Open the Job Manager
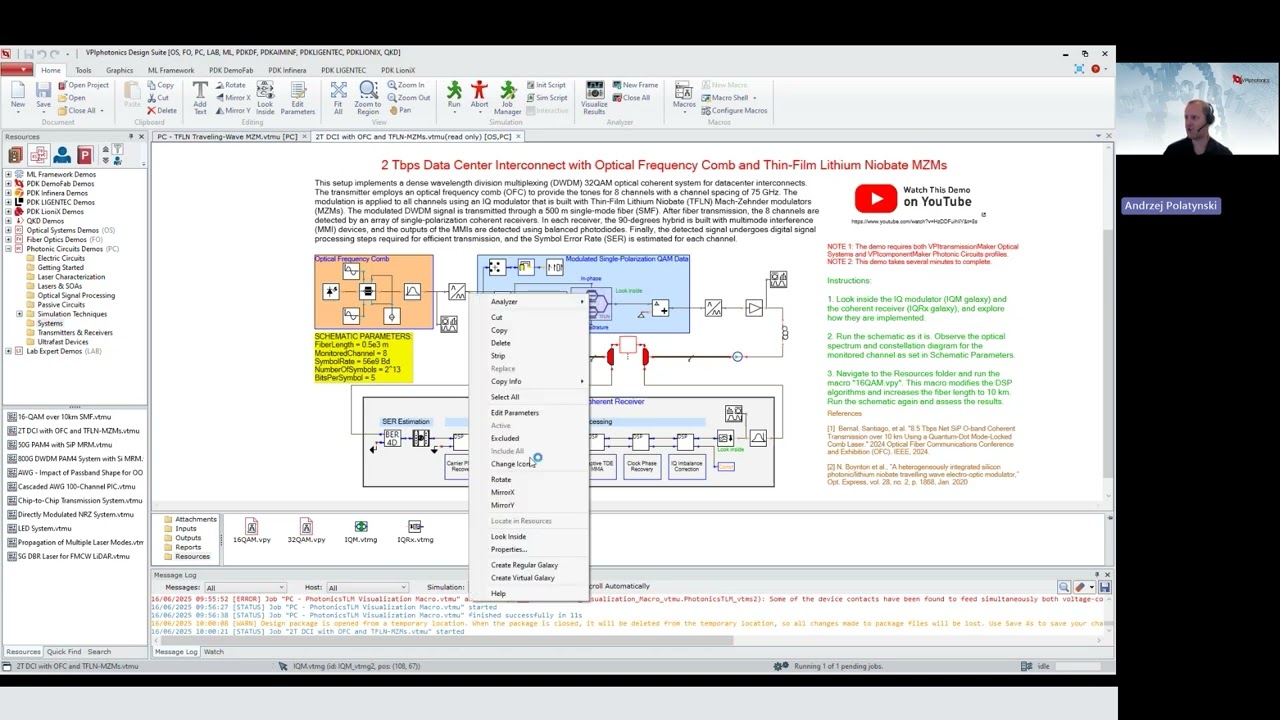Viewport: 1280px width, 720px height. tap(508, 97)
